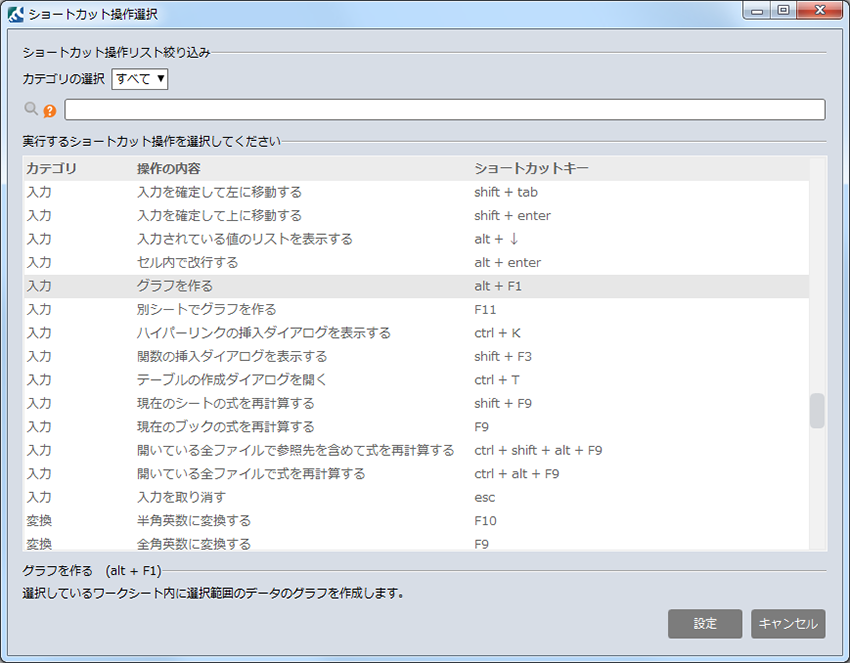This screenshot has height=663, width=850.
Task: Select row セル内で改行する
Action: pos(416,262)
